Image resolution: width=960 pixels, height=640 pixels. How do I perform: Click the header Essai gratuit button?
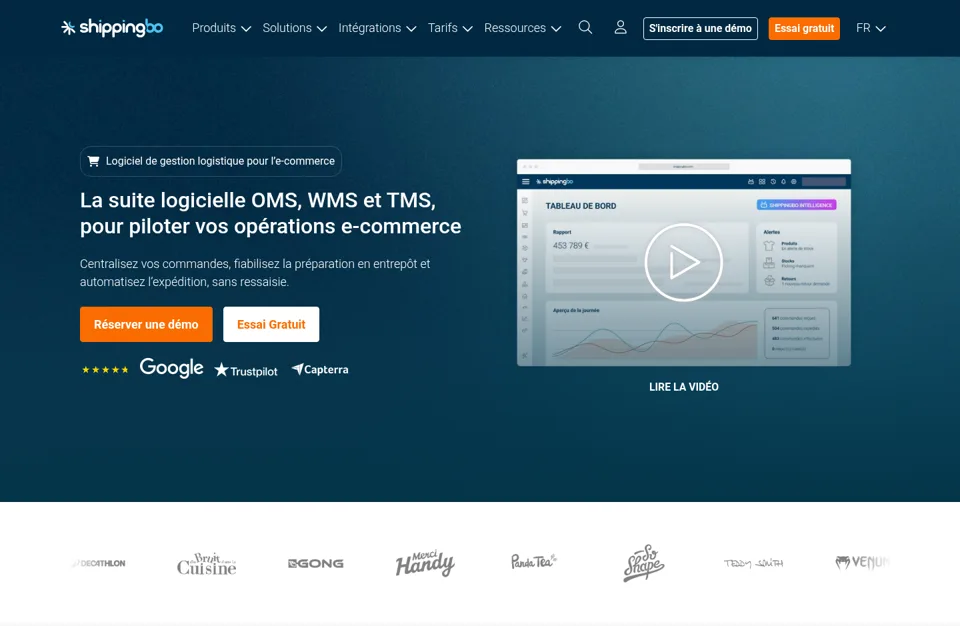pyautogui.click(x=804, y=28)
